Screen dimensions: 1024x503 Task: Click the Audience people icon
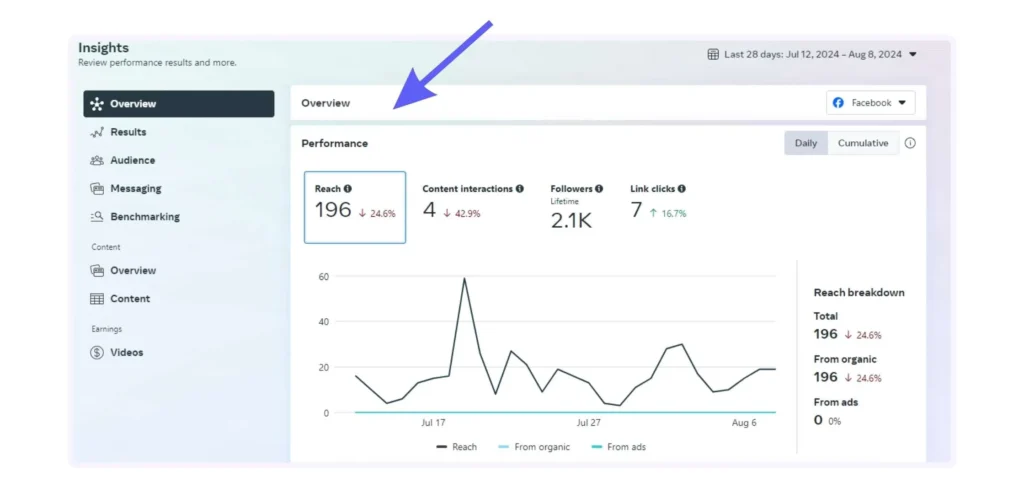click(x=97, y=160)
